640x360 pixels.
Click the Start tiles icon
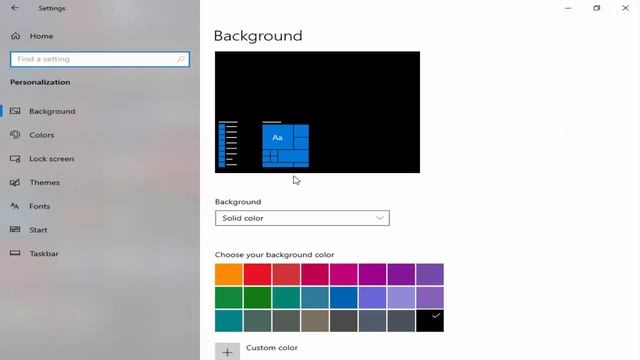point(15,229)
